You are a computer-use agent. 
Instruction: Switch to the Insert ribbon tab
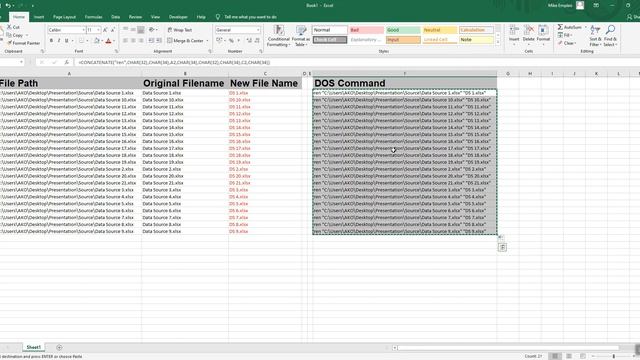39,17
